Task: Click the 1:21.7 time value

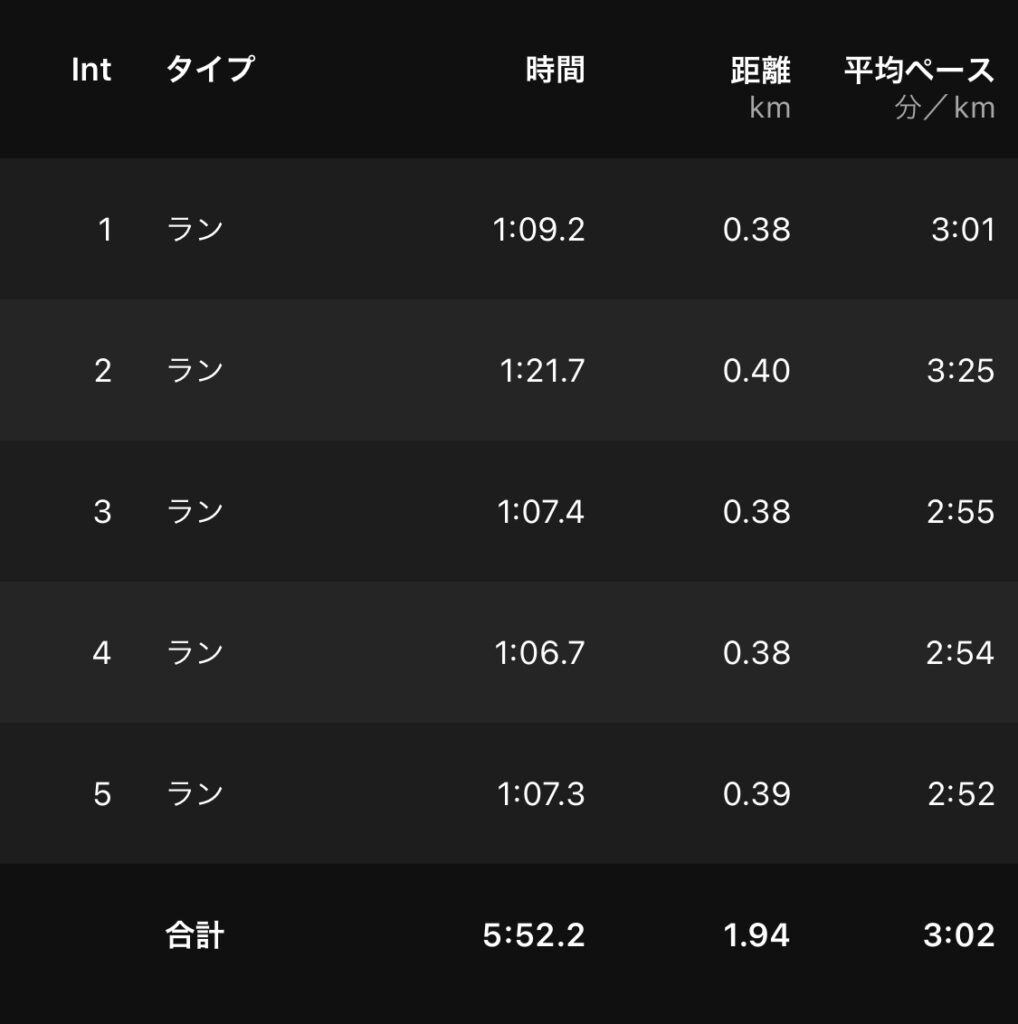Action: click(542, 371)
